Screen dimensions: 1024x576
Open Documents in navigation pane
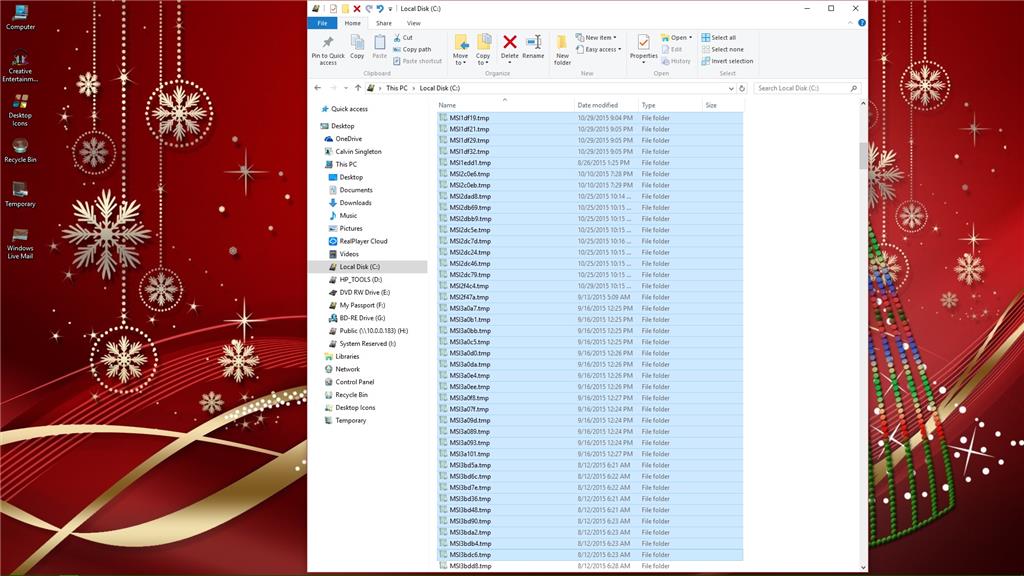point(356,190)
